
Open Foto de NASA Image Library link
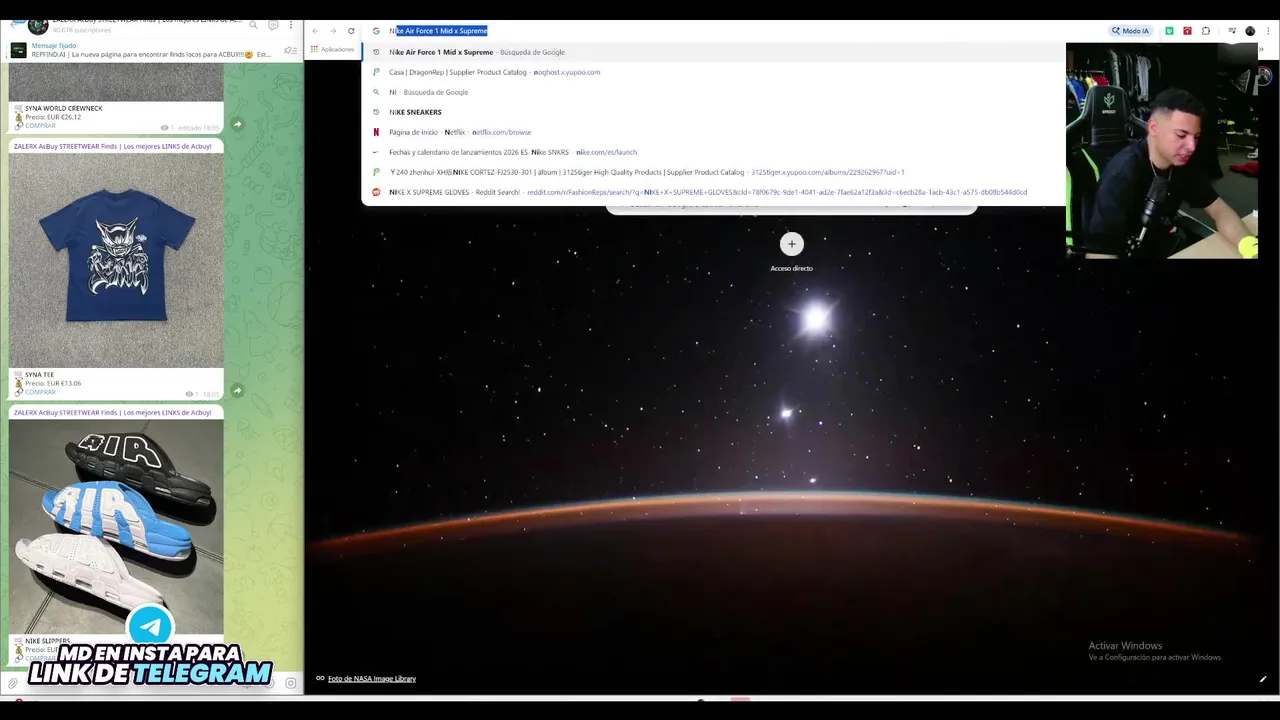click(372, 679)
